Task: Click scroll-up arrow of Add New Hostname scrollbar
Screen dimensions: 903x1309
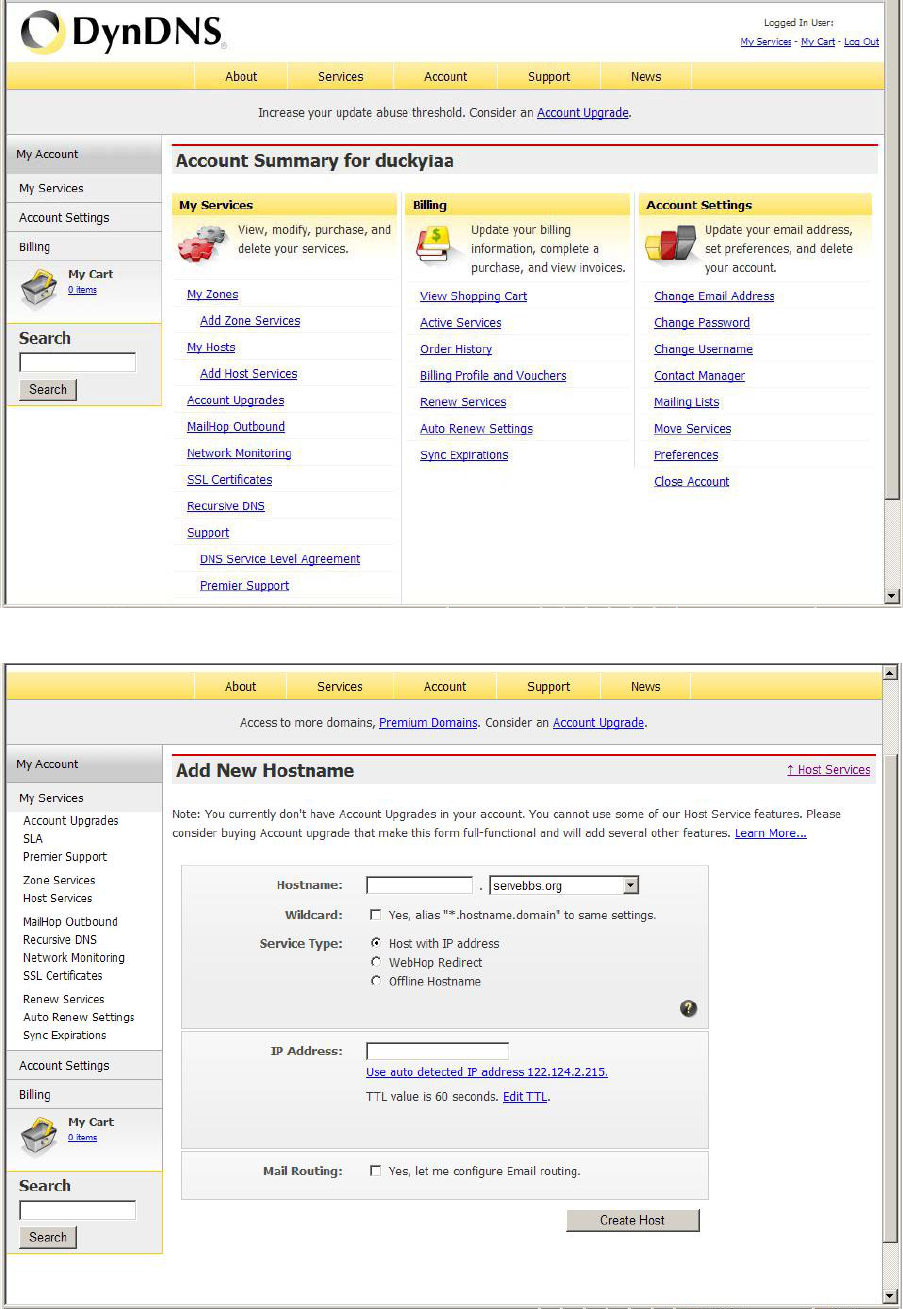Action: 891,672
